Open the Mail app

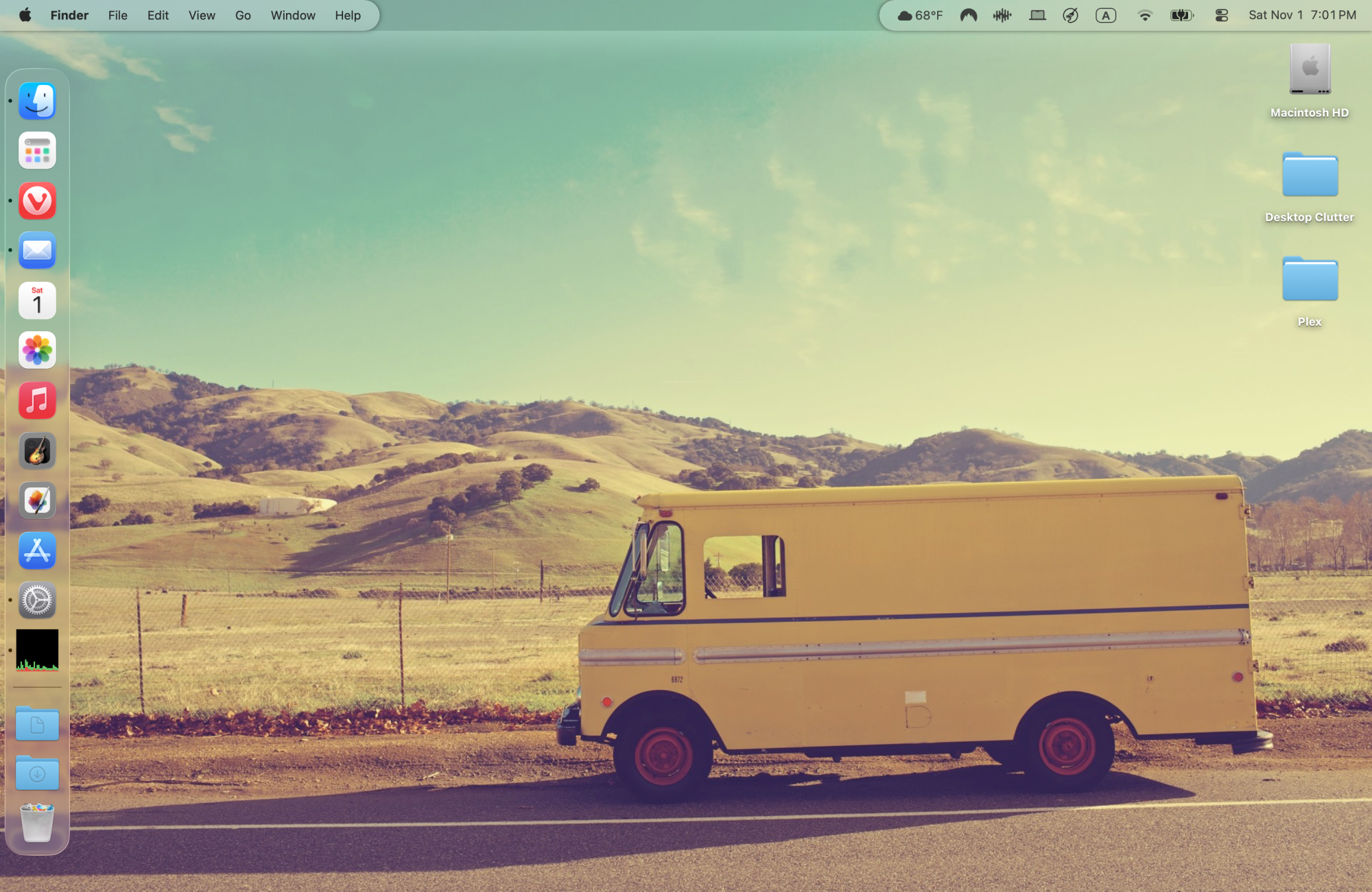coord(37,250)
